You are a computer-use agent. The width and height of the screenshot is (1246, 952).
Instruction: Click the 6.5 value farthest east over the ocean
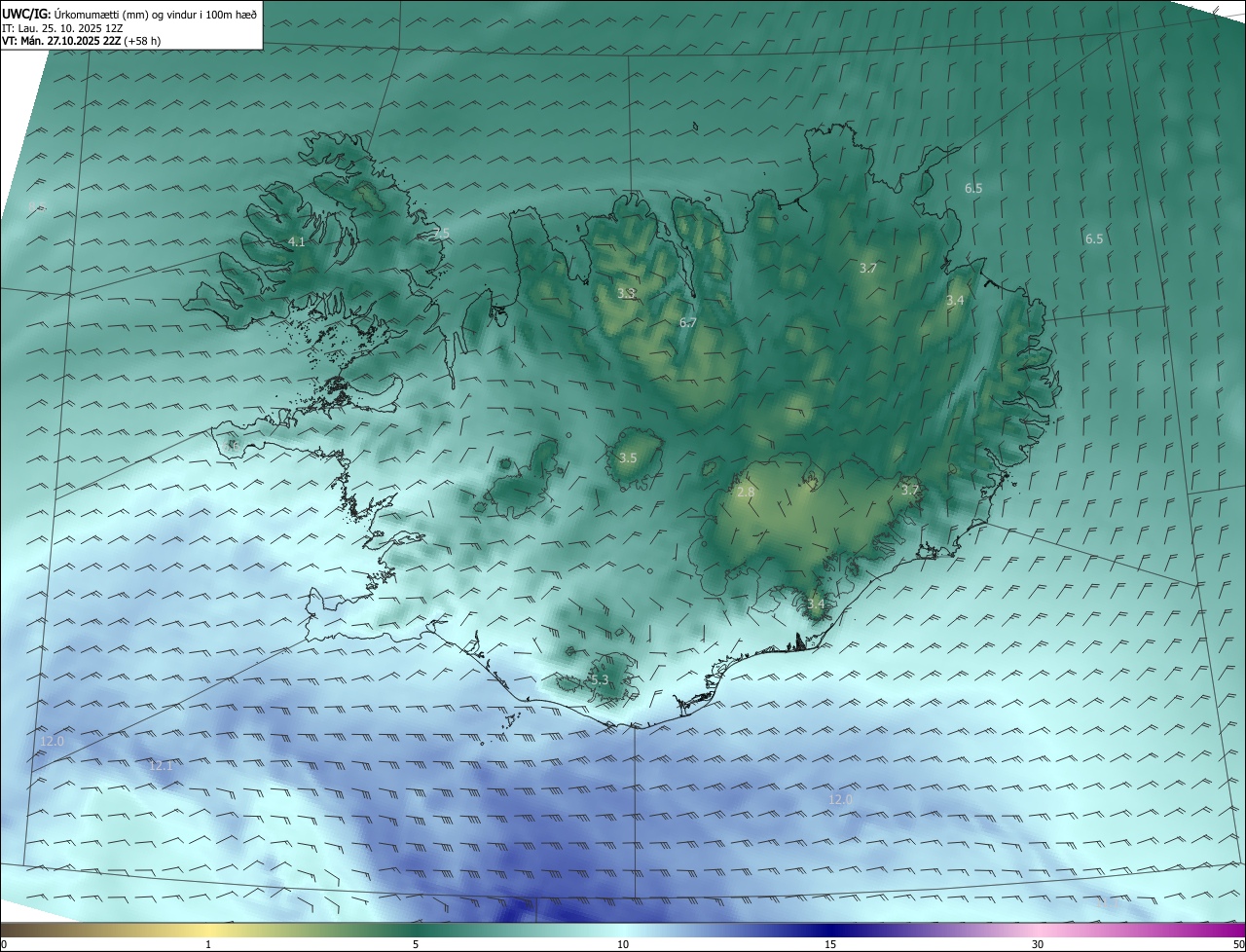pyautogui.click(x=1094, y=238)
